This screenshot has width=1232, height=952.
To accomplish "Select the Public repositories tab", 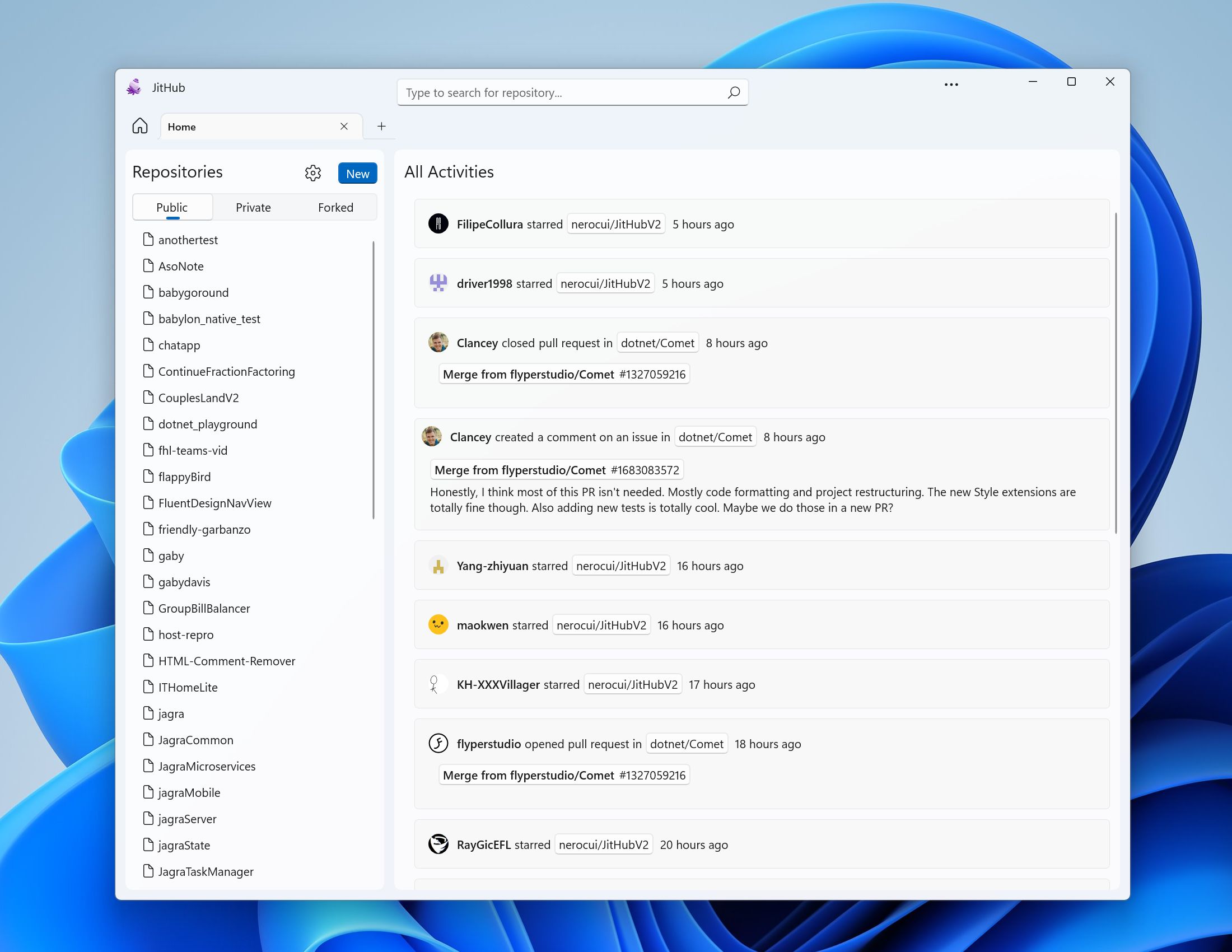I will click(172, 208).
